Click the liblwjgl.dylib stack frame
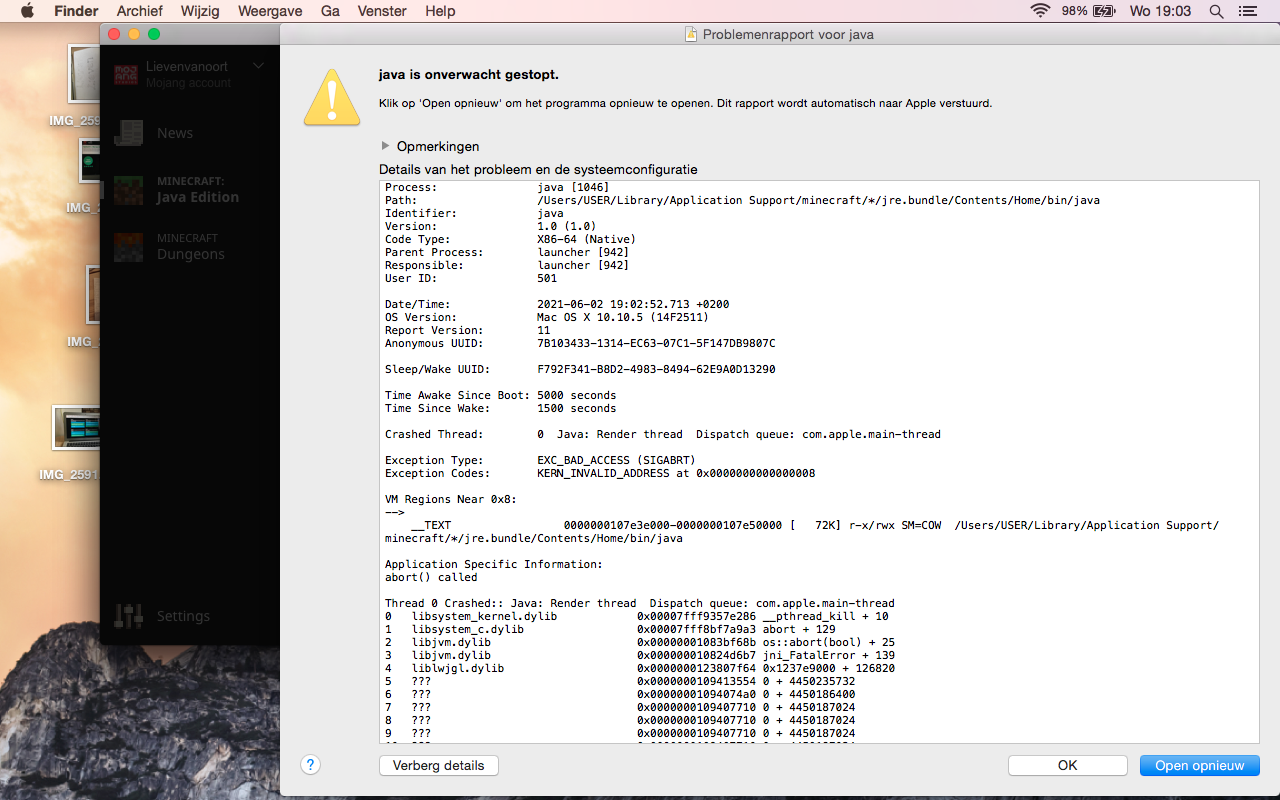 pos(640,668)
